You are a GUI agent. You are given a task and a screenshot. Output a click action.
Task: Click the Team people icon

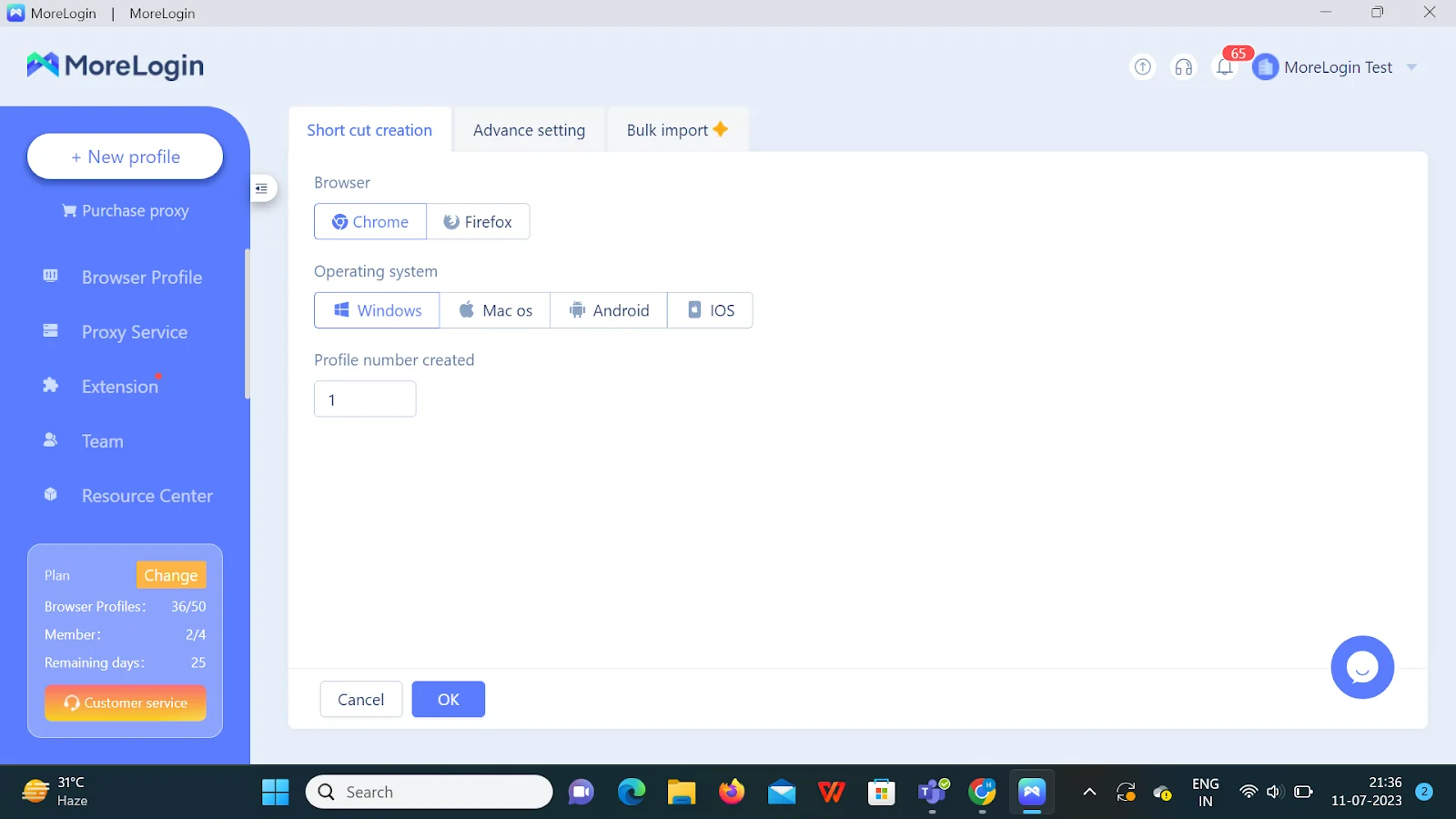pos(51,440)
